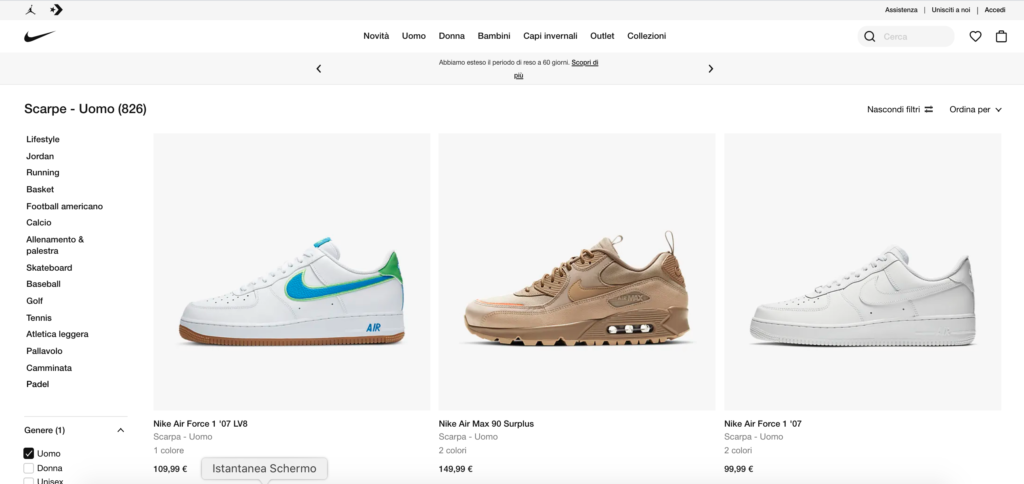Go to Nike home via swoosh logo

click(39, 37)
